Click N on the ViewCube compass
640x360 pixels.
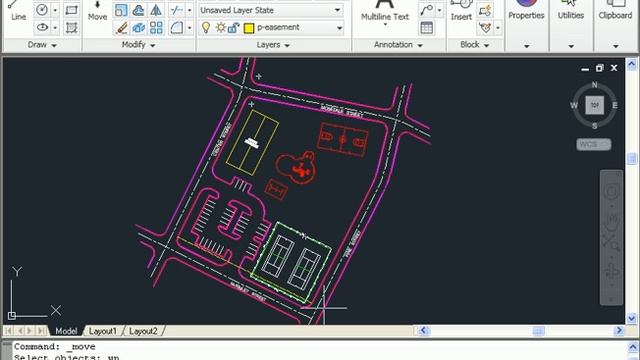point(594,84)
